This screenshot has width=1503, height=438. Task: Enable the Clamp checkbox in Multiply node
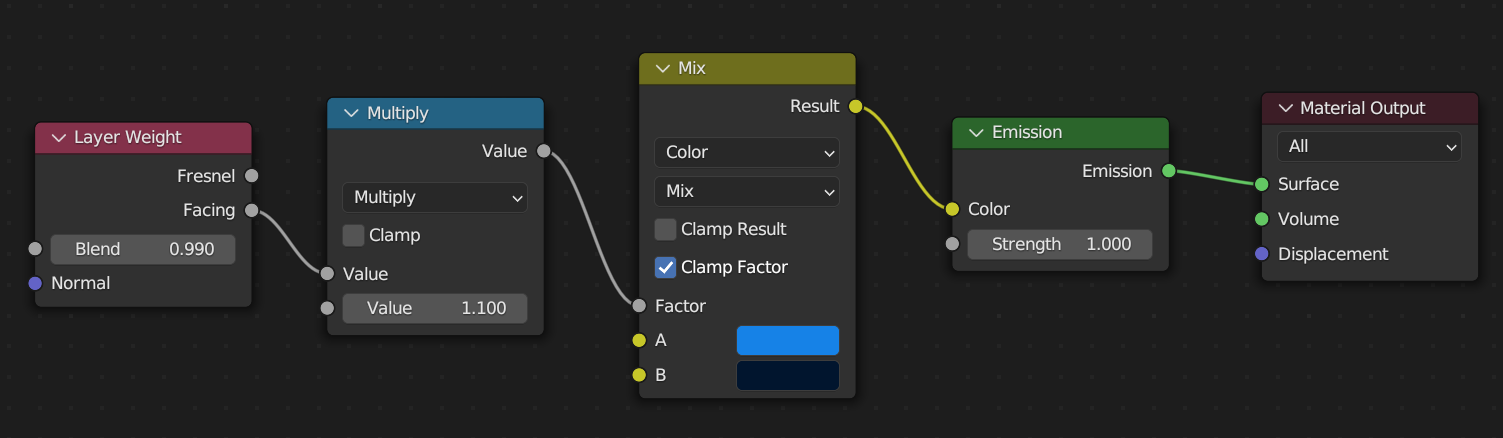click(x=353, y=235)
